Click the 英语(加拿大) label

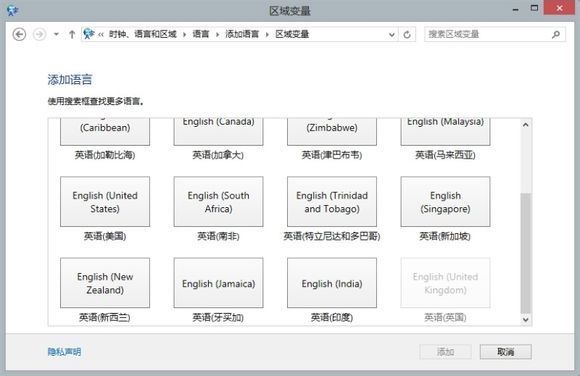218,155
